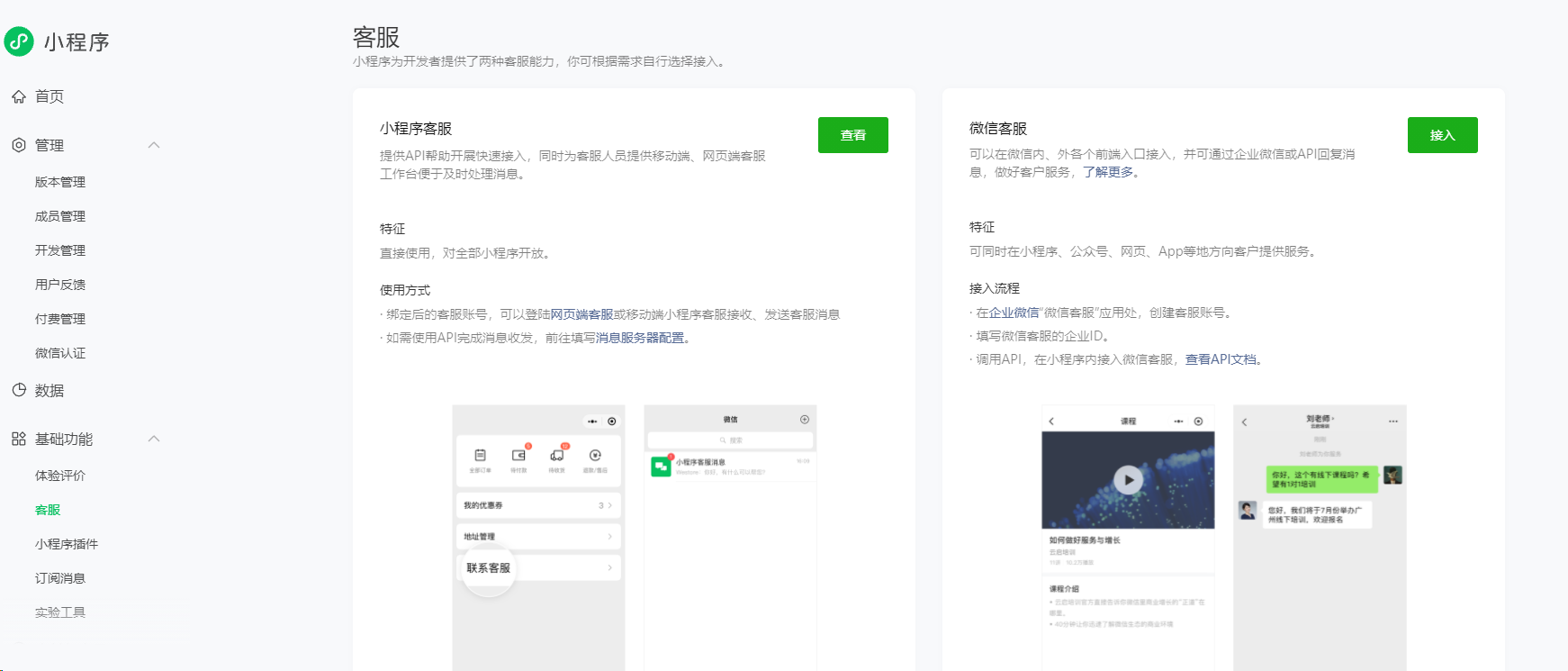This screenshot has height=671, width=1568.
Task: Go to 小程序插件
Action: [67, 544]
